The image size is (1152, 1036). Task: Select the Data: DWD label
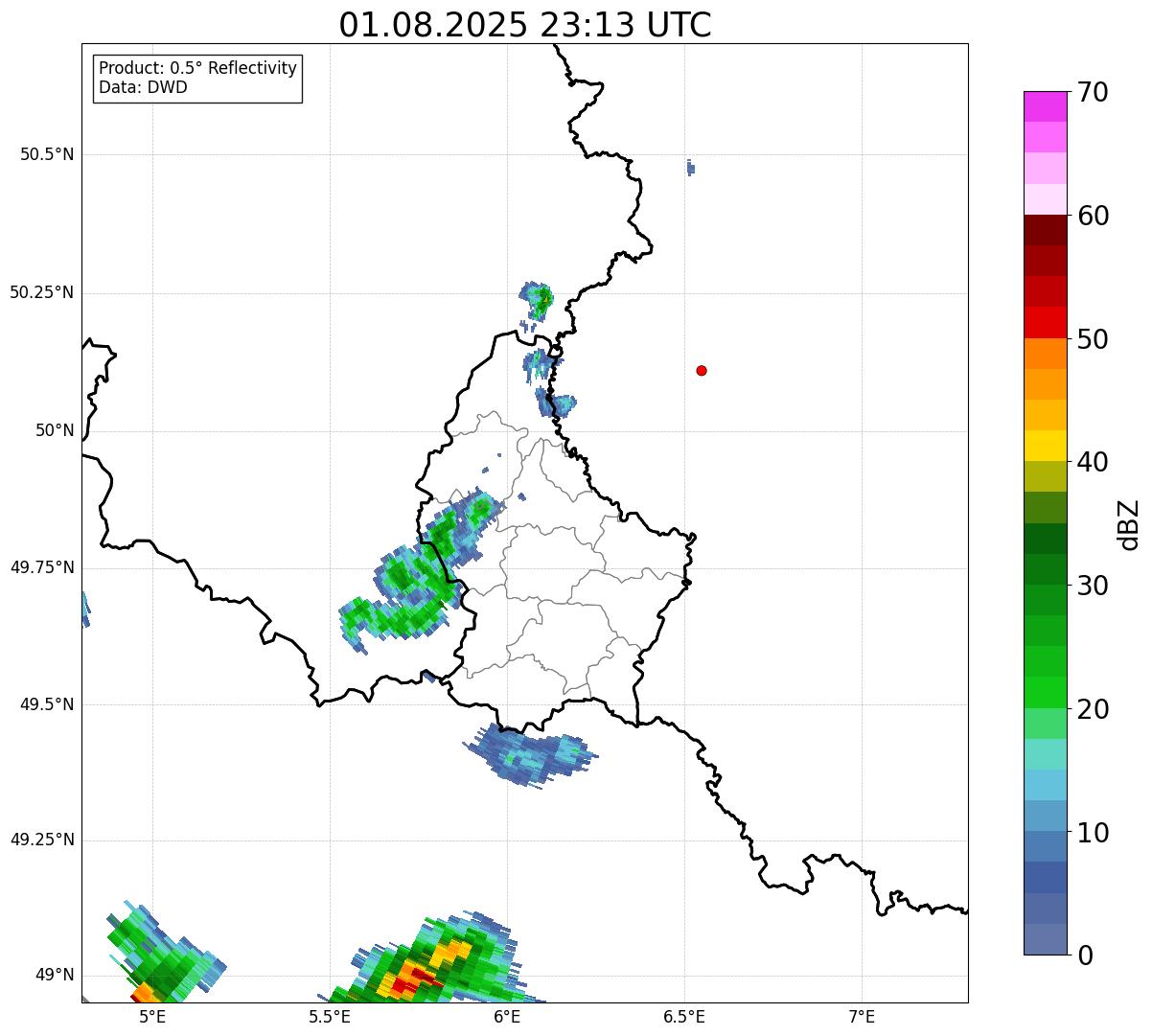pyautogui.click(x=143, y=88)
